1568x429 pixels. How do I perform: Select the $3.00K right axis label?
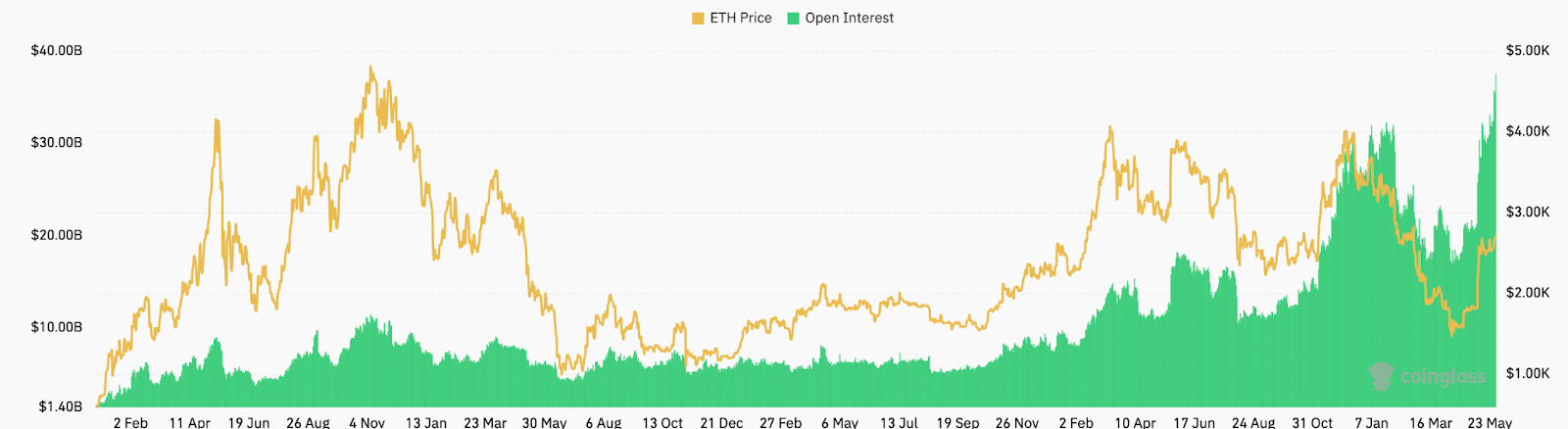click(x=1528, y=212)
